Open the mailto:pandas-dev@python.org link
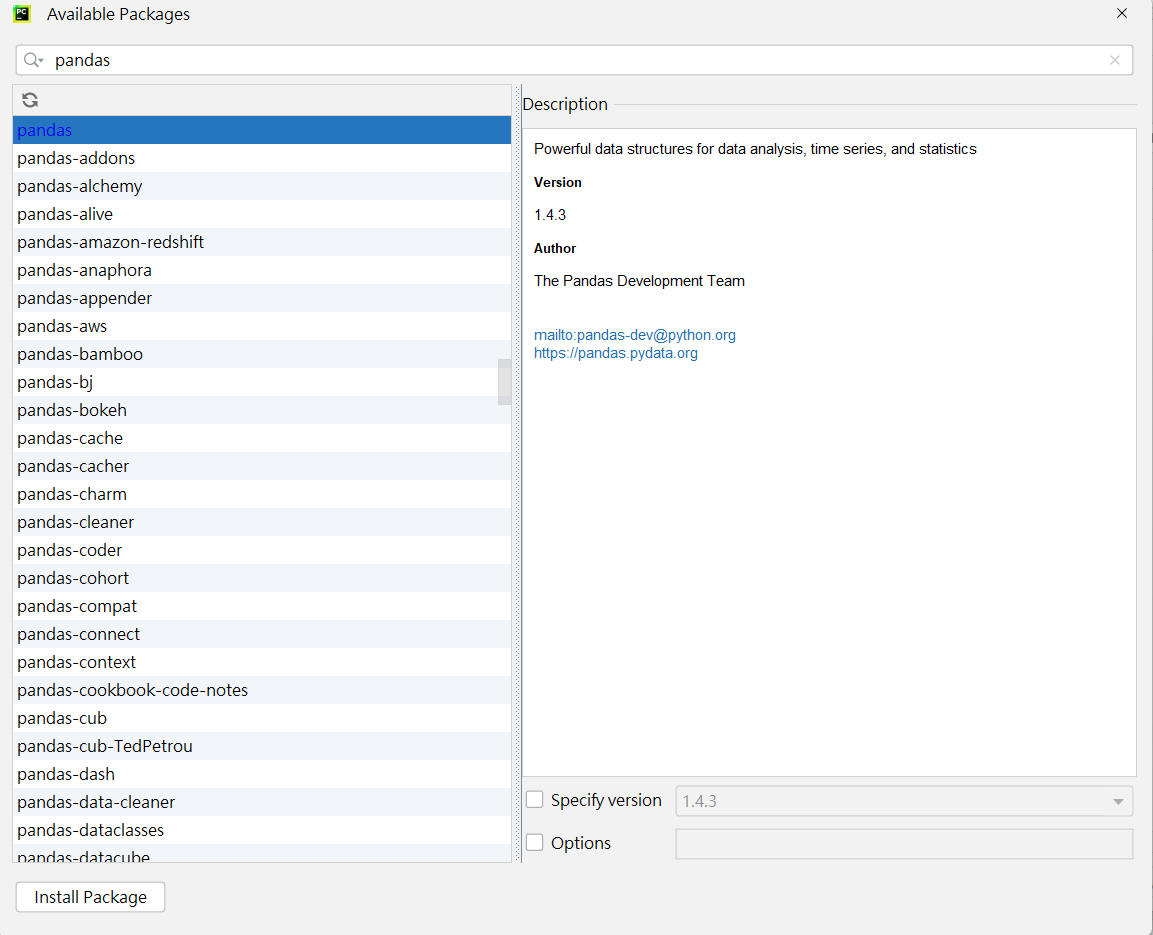 (635, 335)
